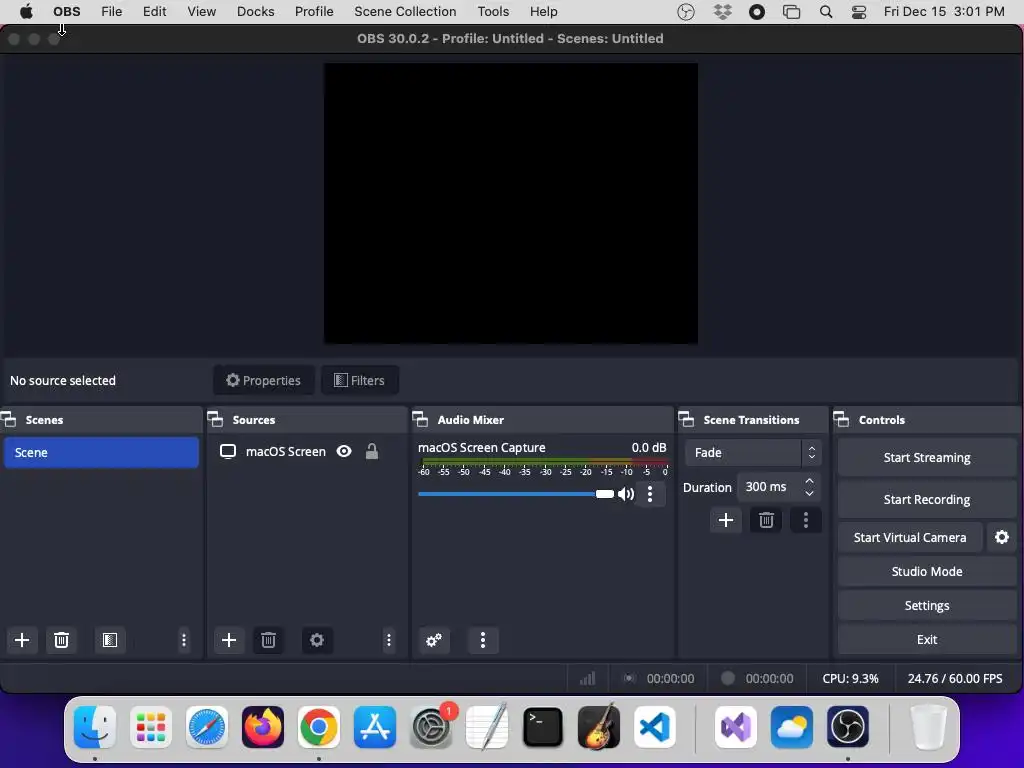
Task: Open Audio Mixer panel options menu
Action: coord(483,640)
